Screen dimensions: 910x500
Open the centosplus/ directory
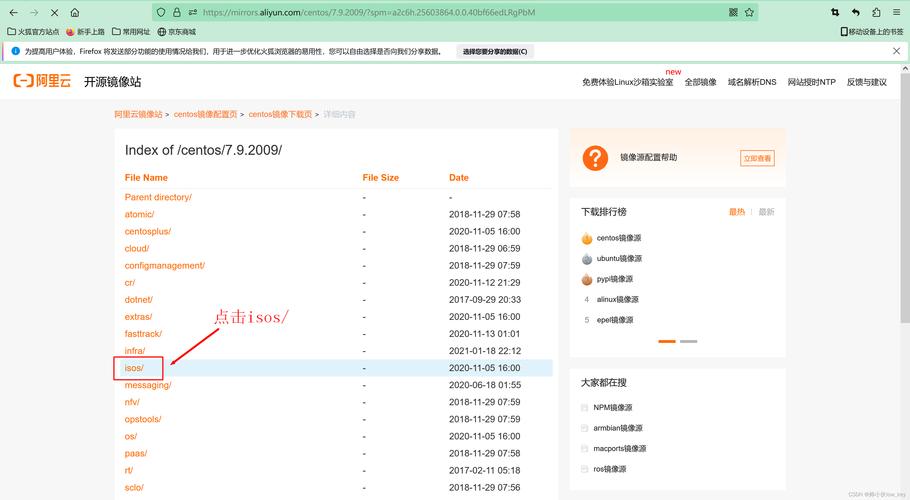coord(147,231)
